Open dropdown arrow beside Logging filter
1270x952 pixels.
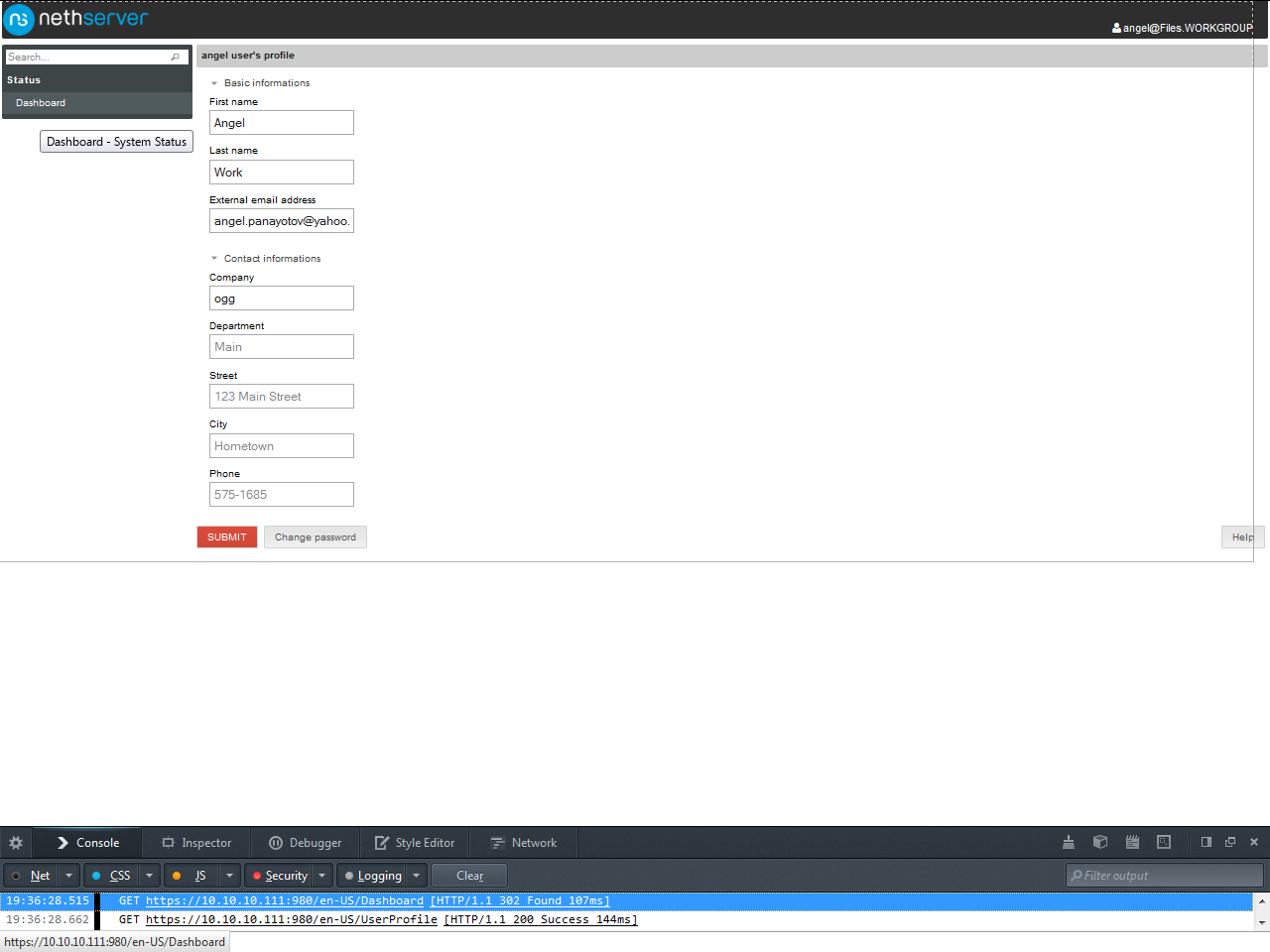pos(417,876)
